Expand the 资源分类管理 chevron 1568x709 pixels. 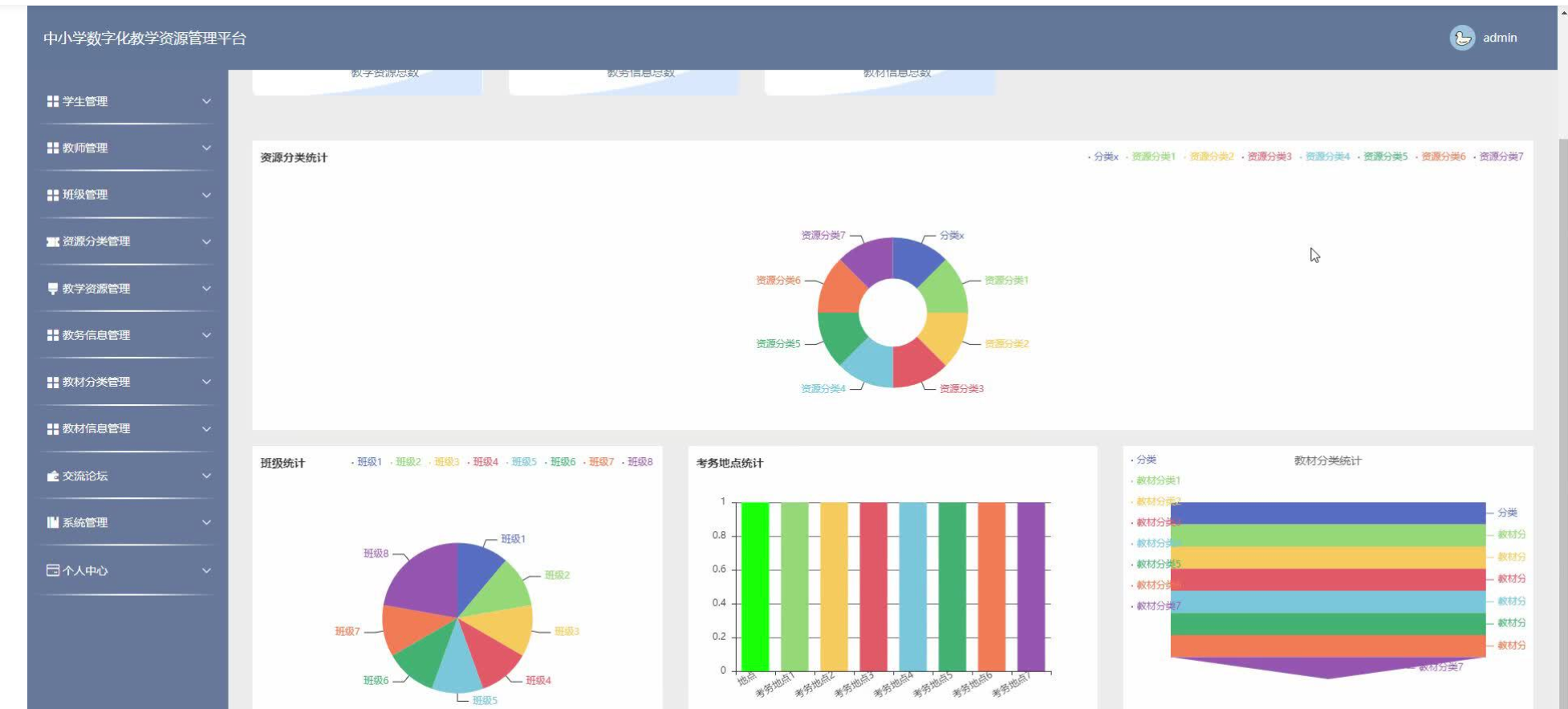click(206, 241)
